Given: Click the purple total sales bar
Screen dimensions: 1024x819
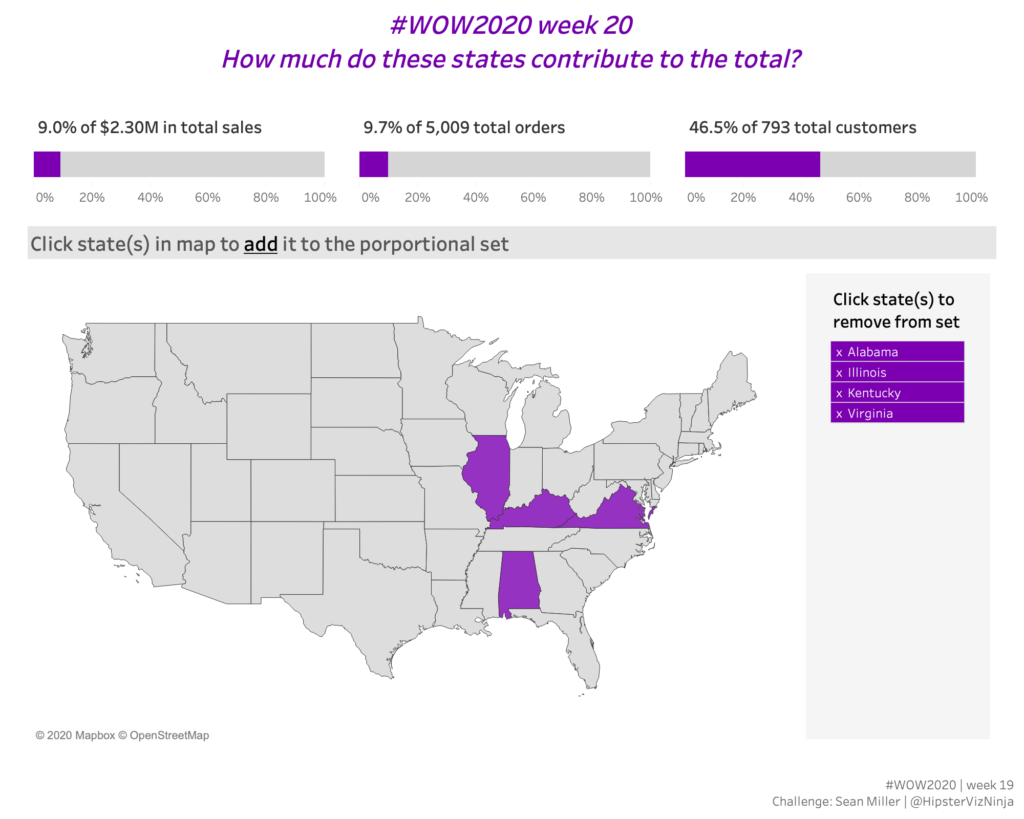Looking at the screenshot, I should (x=47, y=164).
